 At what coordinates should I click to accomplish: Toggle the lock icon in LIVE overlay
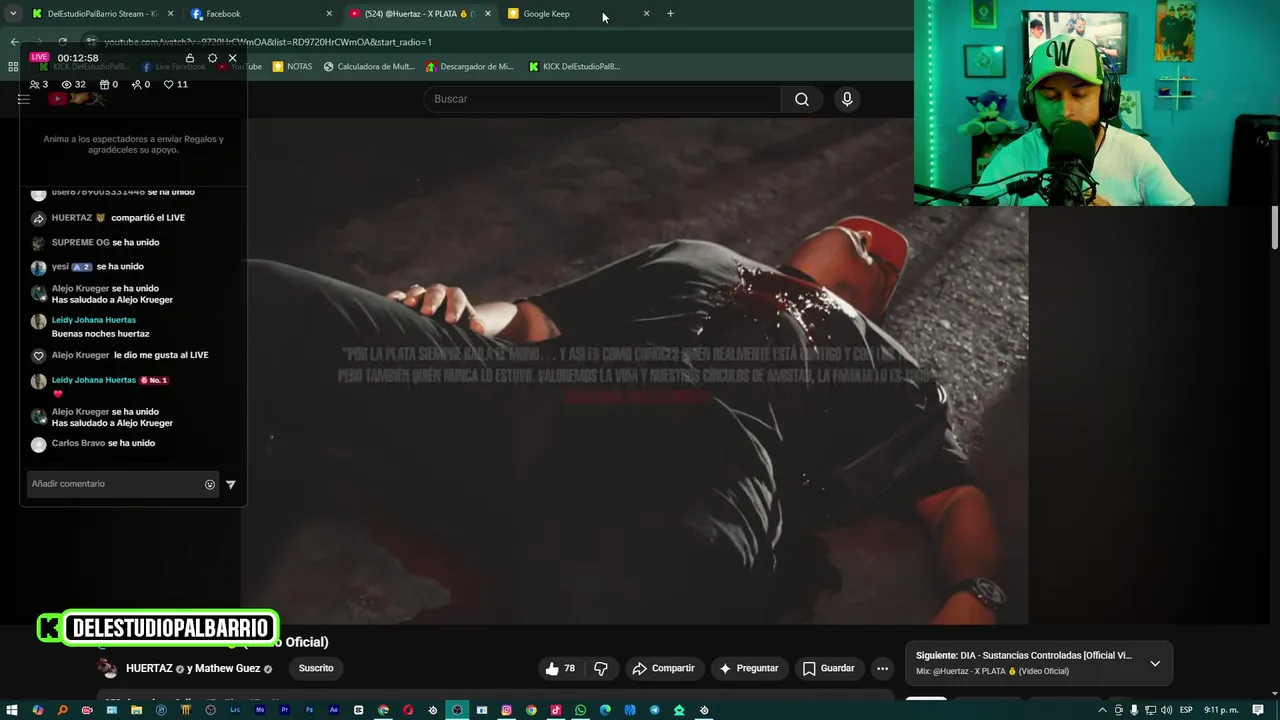(190, 58)
